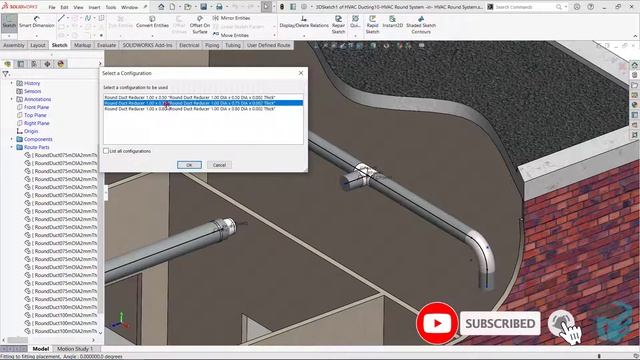This screenshot has width=640, height=360.
Task: Click the Help question mark icon
Action: coord(591,7)
